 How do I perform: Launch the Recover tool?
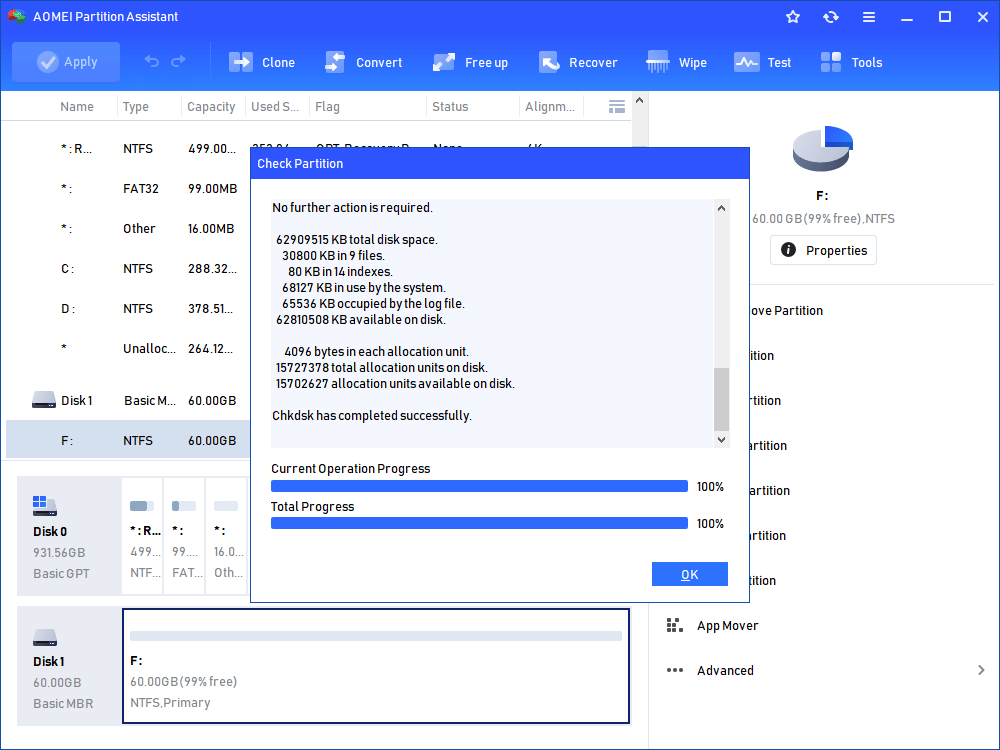(578, 62)
